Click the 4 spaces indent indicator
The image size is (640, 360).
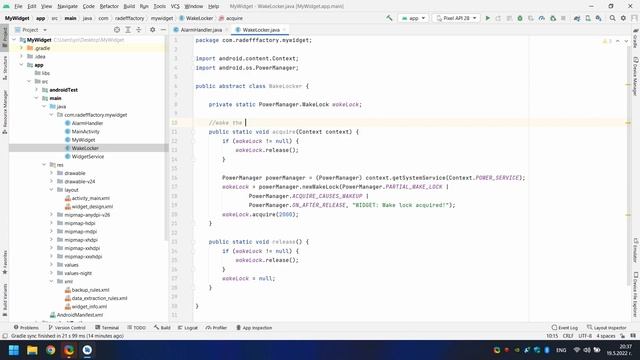[606, 336]
